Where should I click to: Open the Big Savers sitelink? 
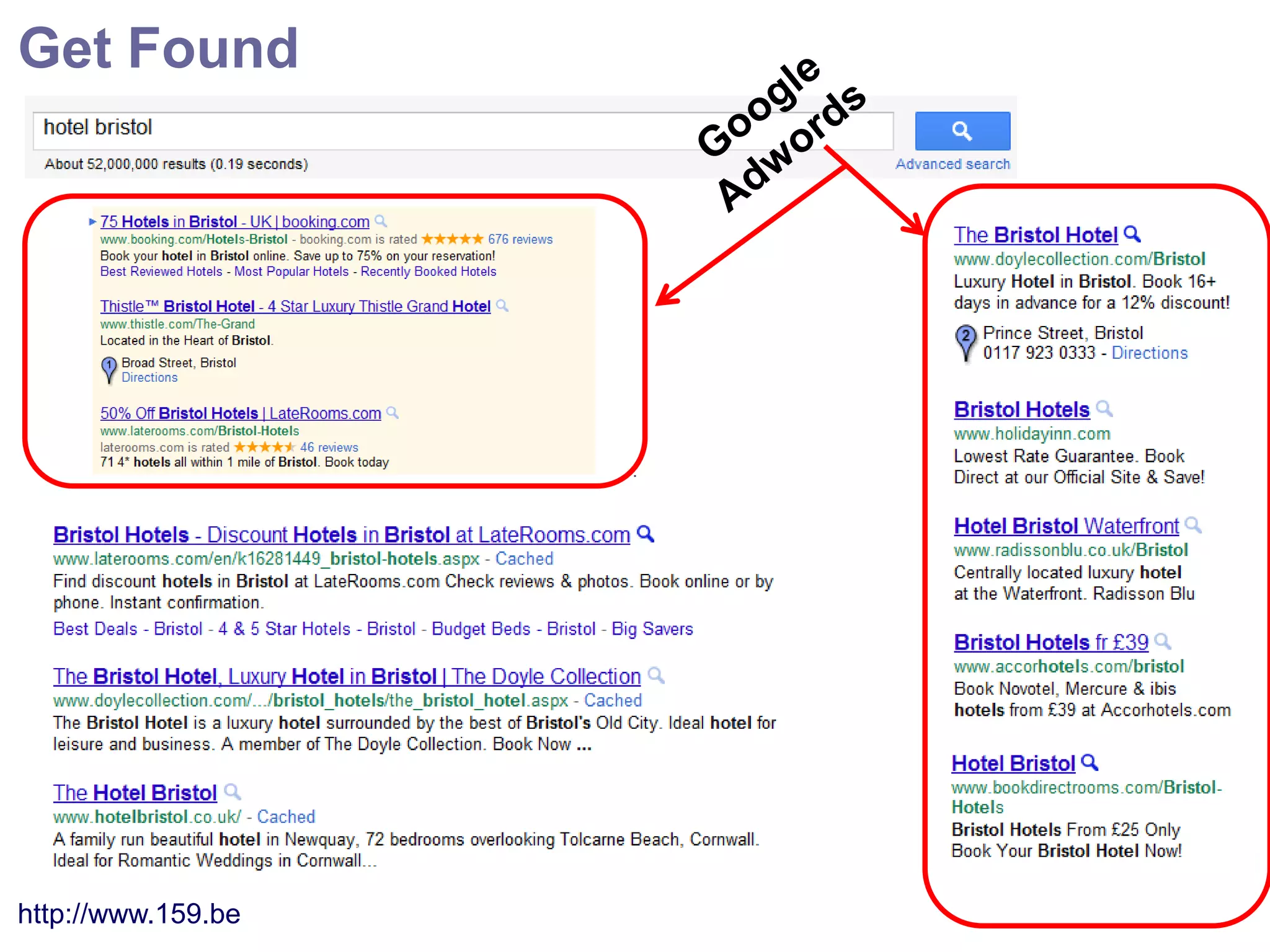click(652, 629)
